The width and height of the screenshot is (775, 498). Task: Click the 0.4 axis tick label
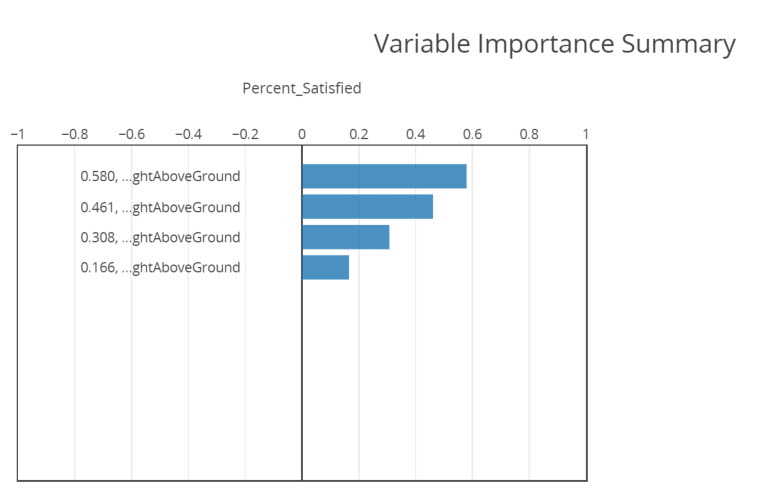point(415,133)
